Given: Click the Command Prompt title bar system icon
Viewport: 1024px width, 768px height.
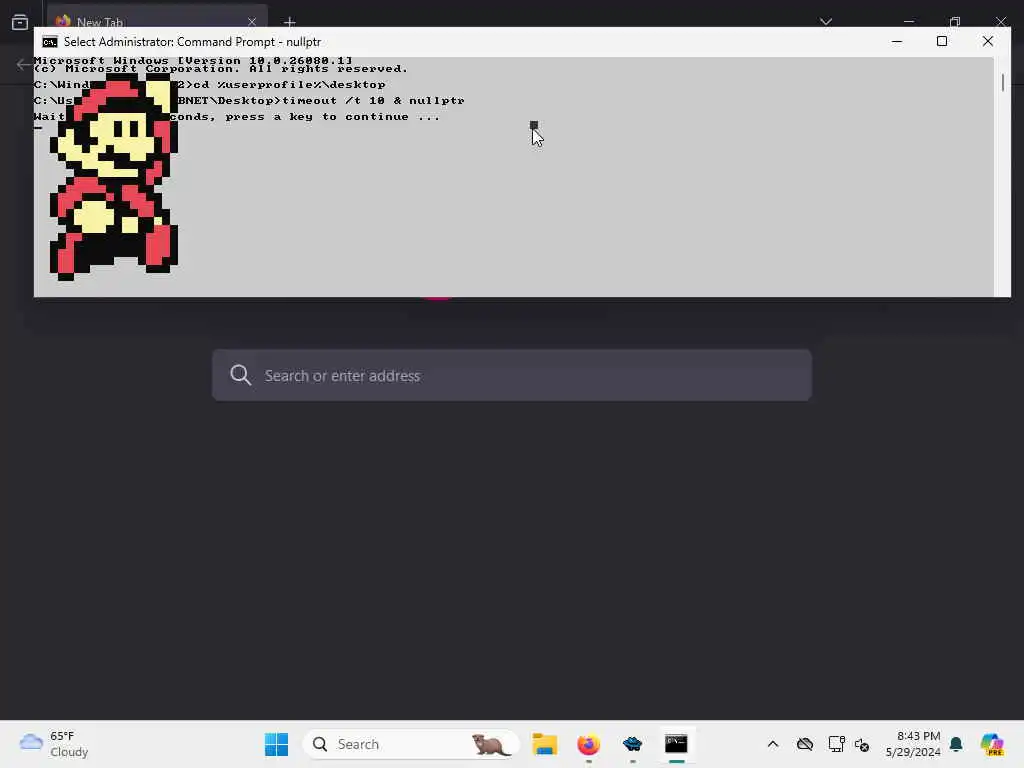Looking at the screenshot, I should (50, 42).
